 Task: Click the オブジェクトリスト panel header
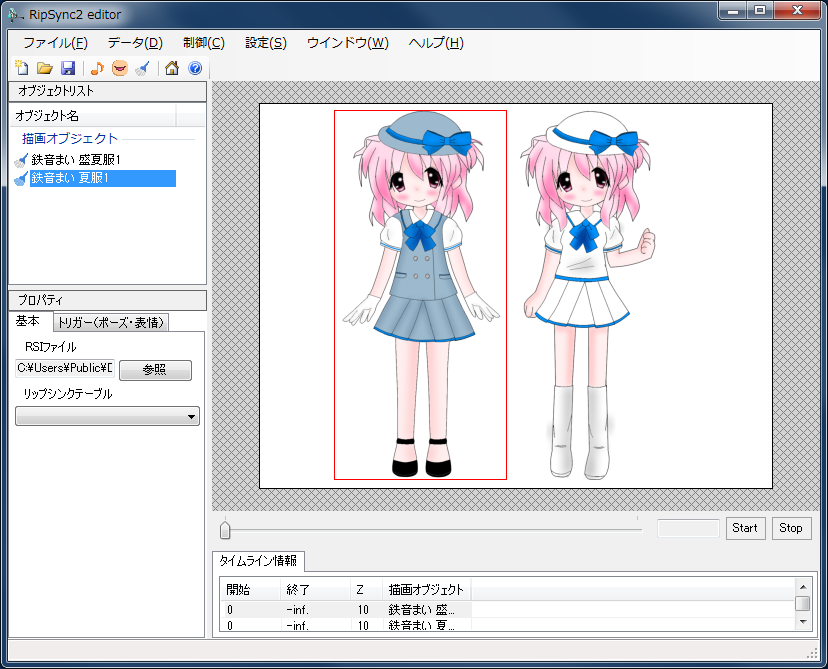coord(108,91)
